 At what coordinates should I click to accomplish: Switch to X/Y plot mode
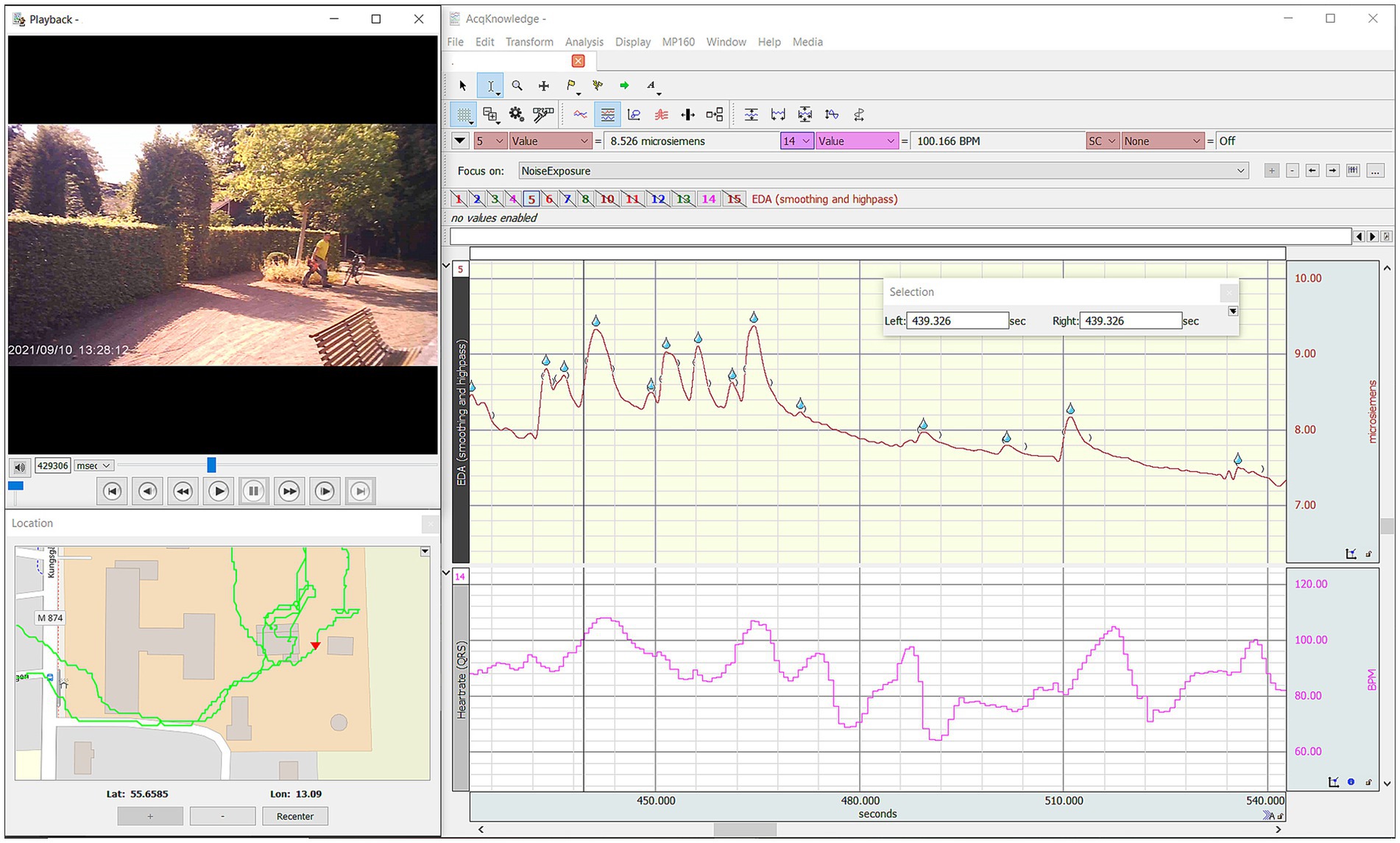[x=634, y=115]
